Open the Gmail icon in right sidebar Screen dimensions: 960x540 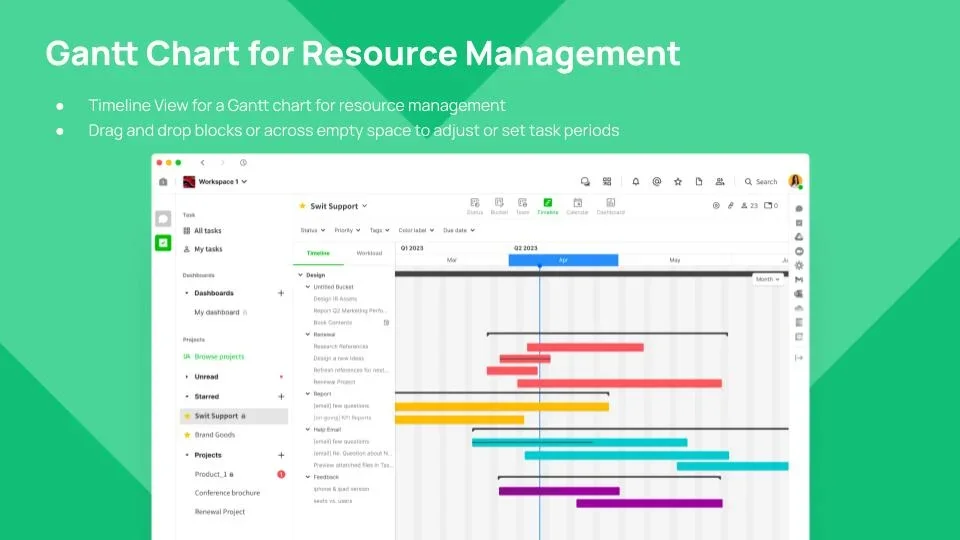[799, 280]
